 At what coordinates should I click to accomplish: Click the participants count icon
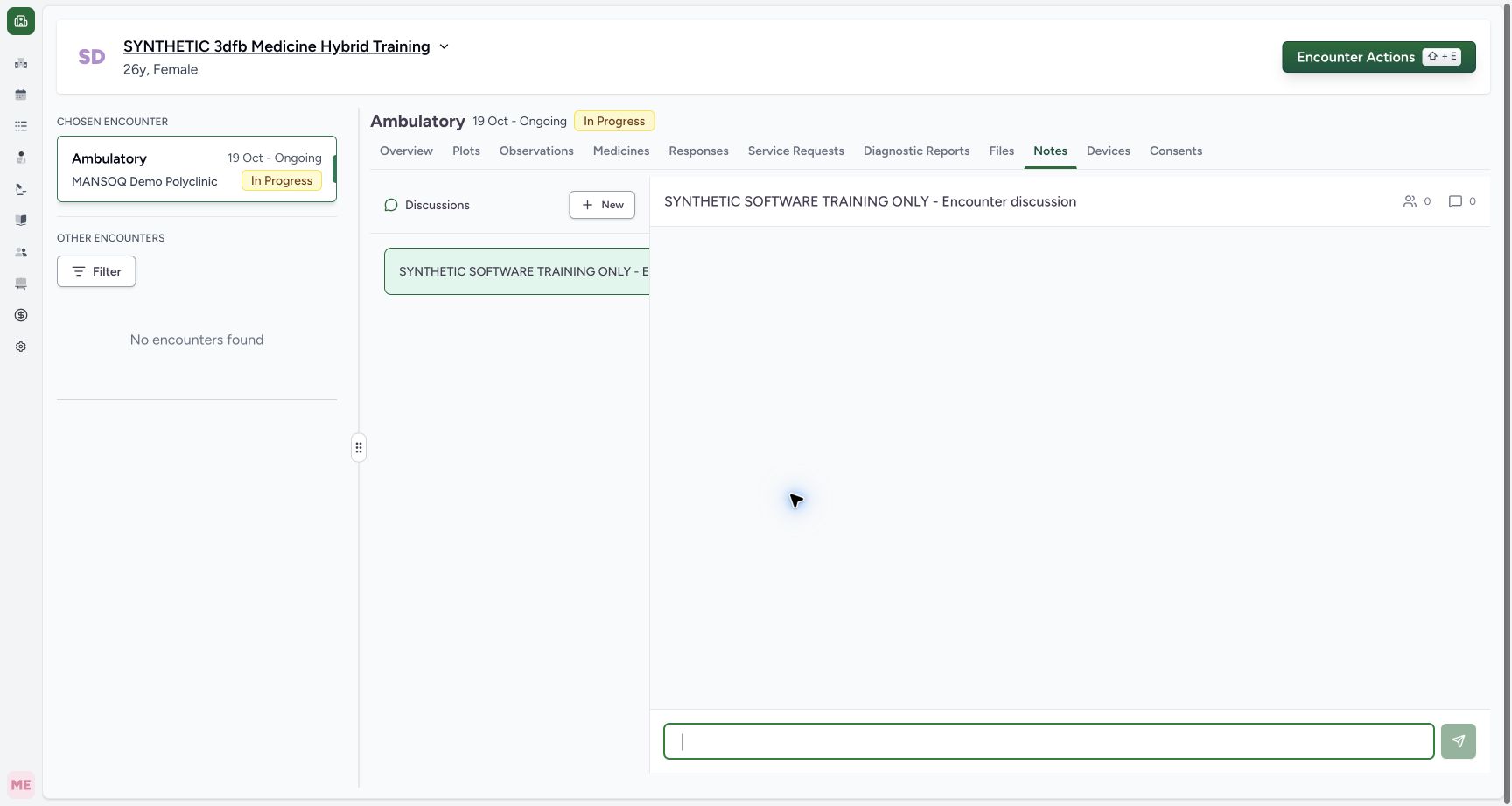pos(1410,201)
